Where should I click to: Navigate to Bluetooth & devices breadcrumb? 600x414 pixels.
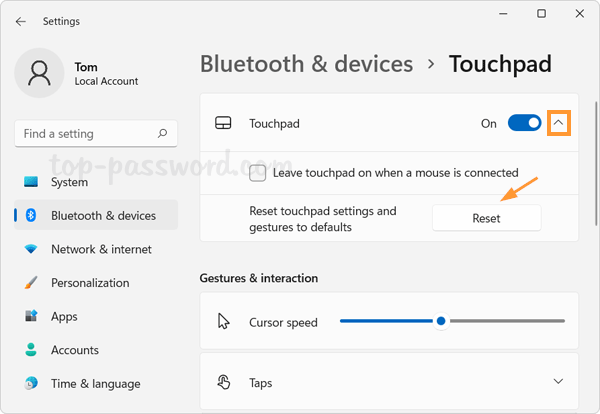306,65
